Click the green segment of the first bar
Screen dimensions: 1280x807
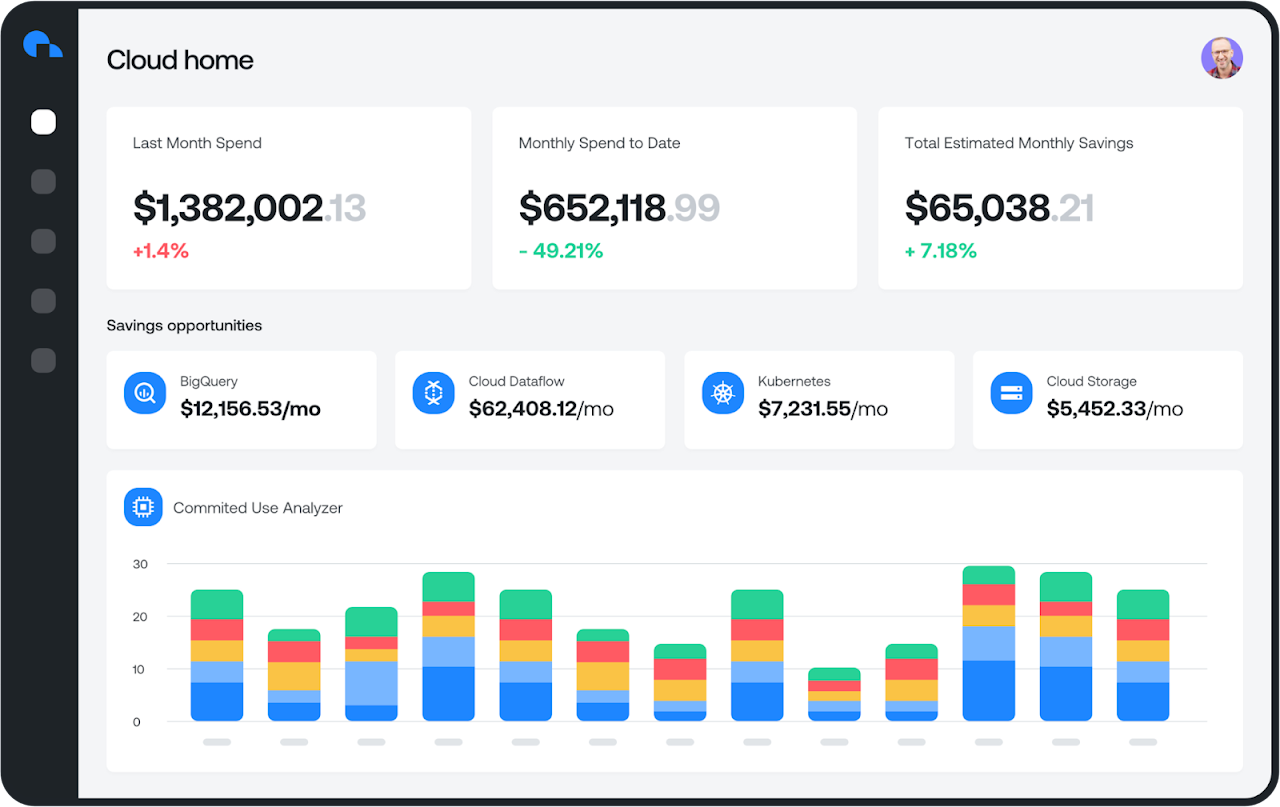pyautogui.click(x=217, y=604)
